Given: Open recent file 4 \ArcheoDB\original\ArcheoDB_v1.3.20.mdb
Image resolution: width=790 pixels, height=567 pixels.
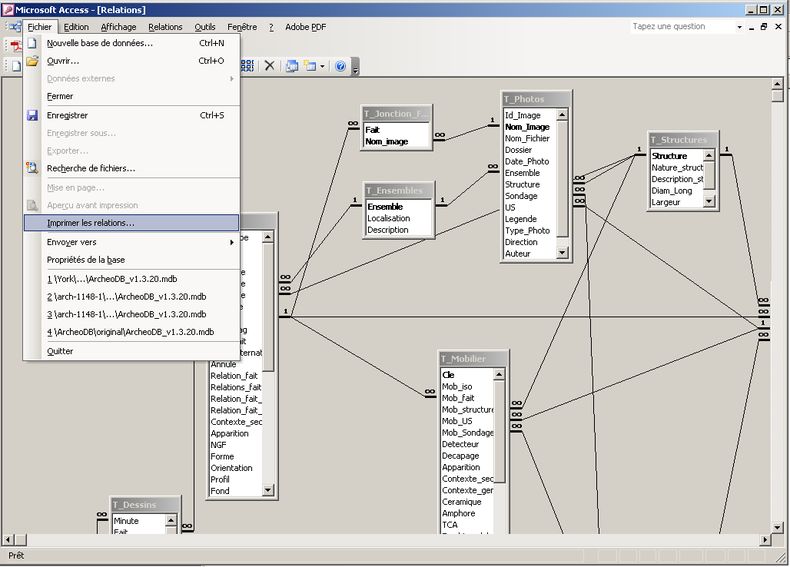Looking at the screenshot, I should tap(132, 332).
